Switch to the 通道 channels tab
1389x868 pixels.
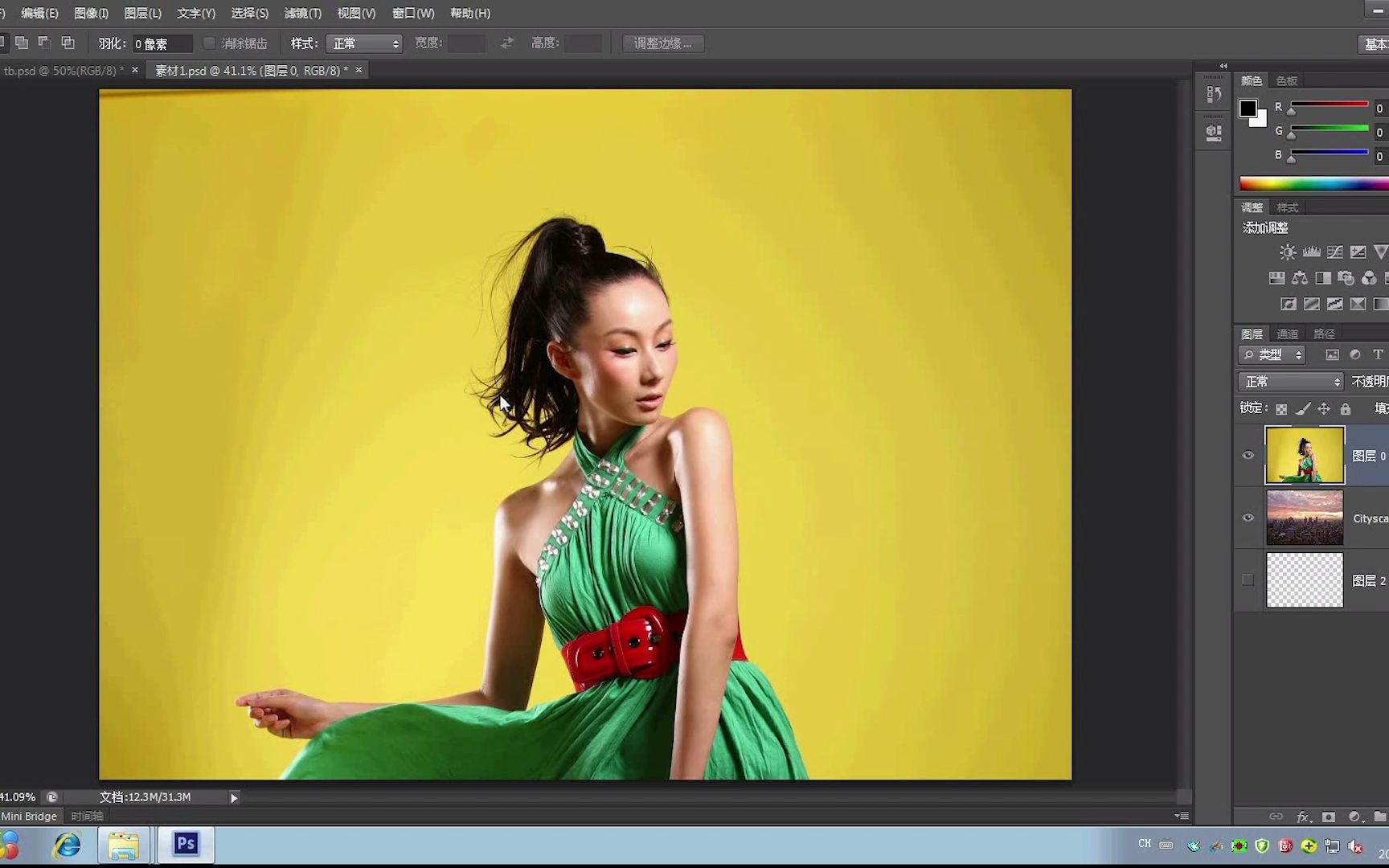(1287, 334)
